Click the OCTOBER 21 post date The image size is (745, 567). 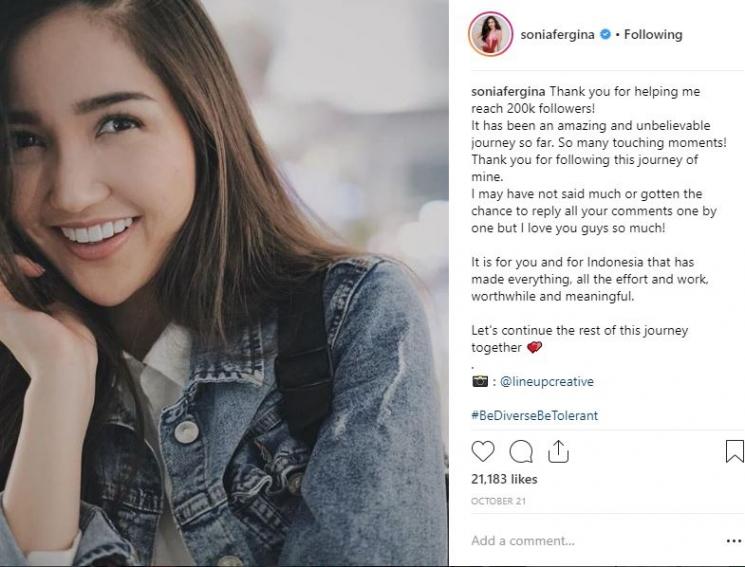pos(498,500)
